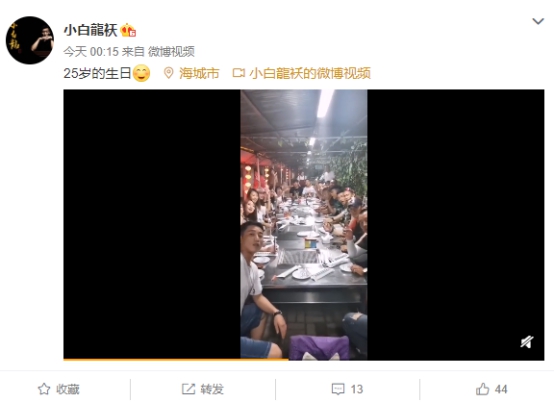
Task: Click the 小白龍袄 profile avatar
Action: pos(30,40)
